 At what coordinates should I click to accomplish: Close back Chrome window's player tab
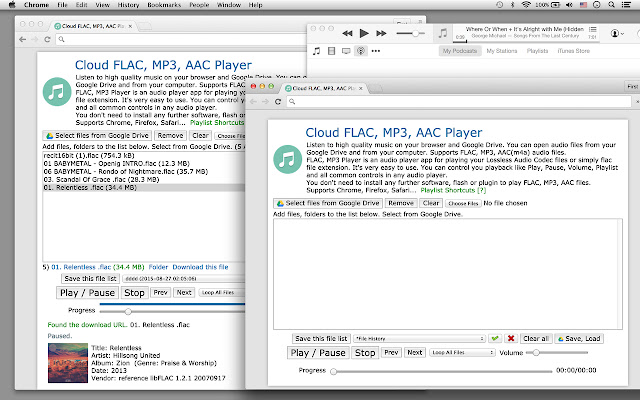130,26
